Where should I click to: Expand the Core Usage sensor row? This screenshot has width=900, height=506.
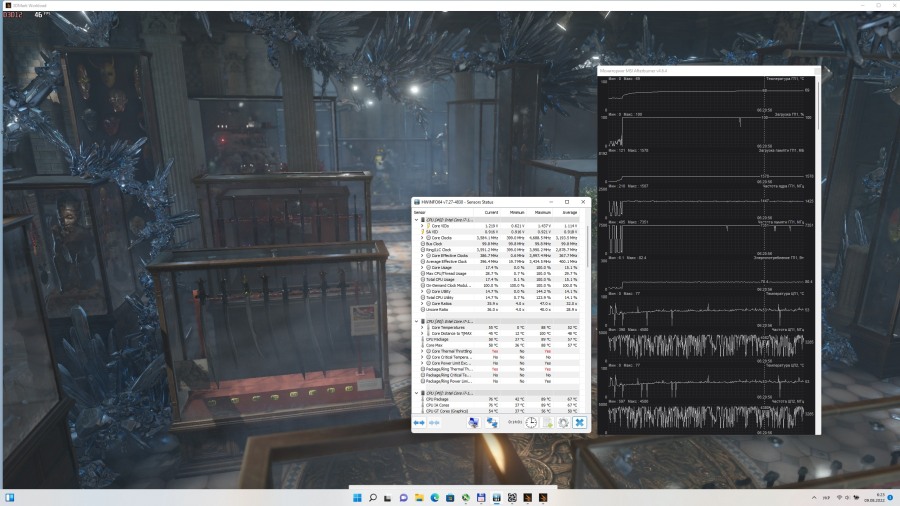pyautogui.click(x=422, y=267)
